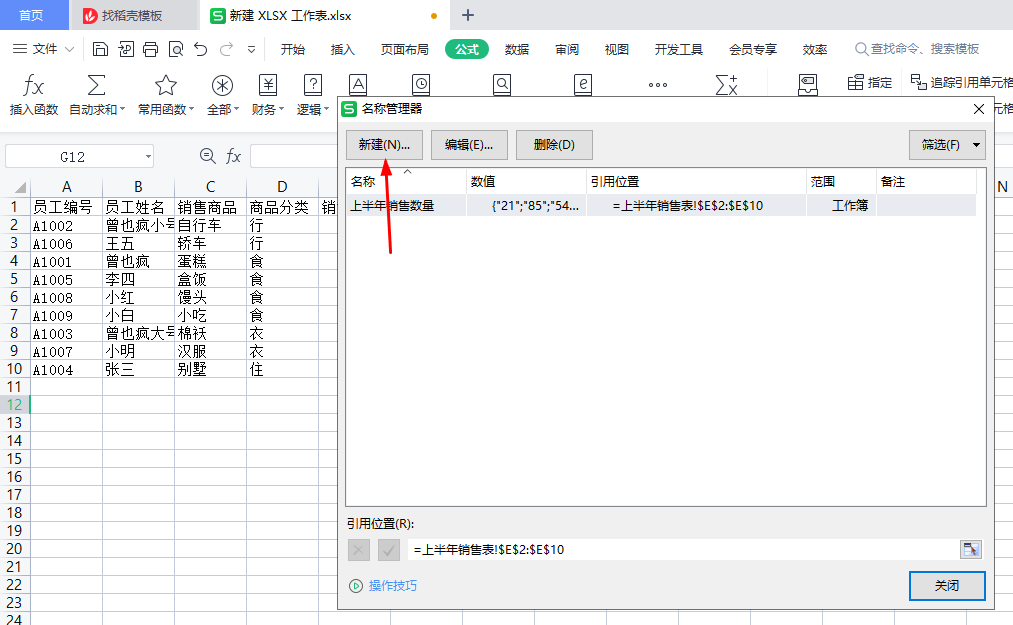
Task: Sort by the 名称 column header
Action: 406,182
